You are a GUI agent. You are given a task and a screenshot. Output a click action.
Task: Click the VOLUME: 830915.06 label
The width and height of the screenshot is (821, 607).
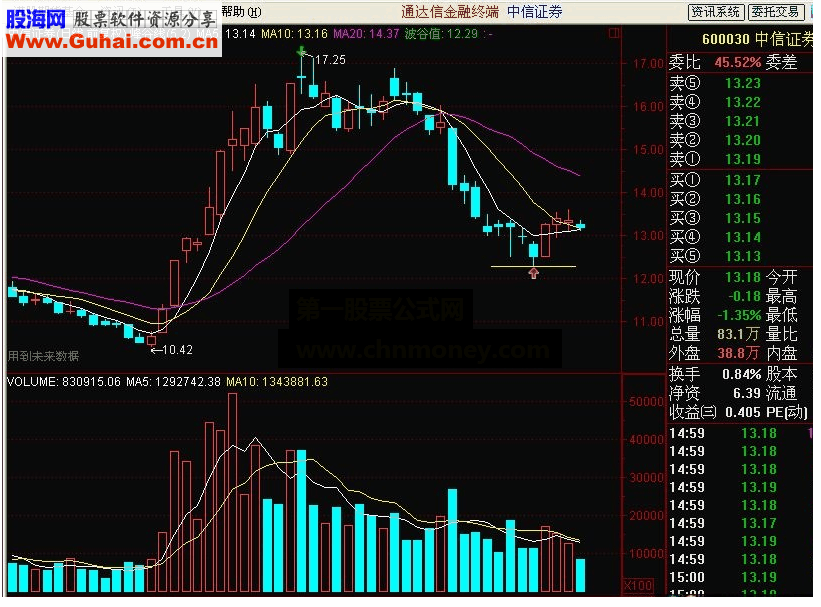click(x=64, y=382)
